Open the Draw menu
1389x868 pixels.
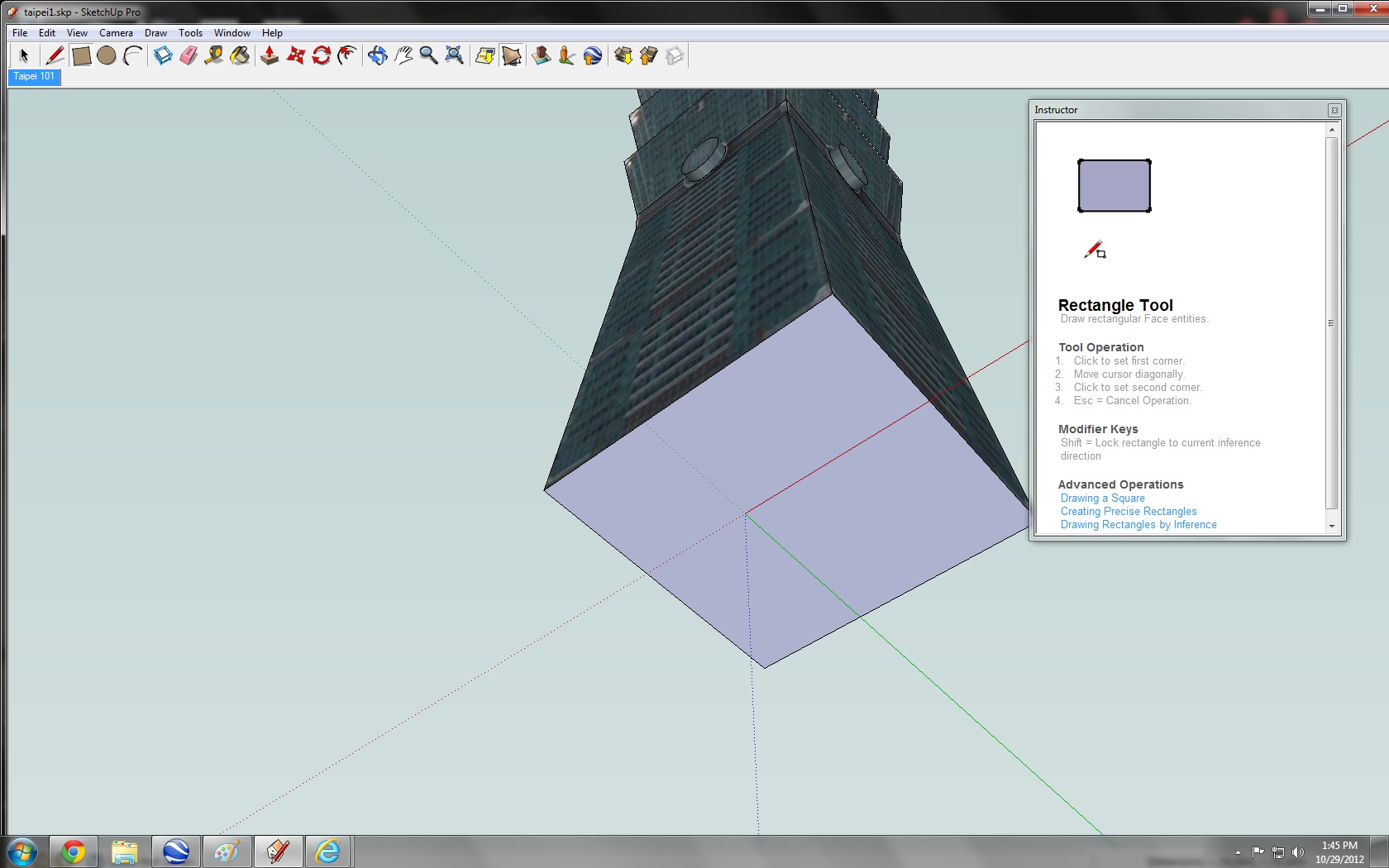click(x=155, y=33)
